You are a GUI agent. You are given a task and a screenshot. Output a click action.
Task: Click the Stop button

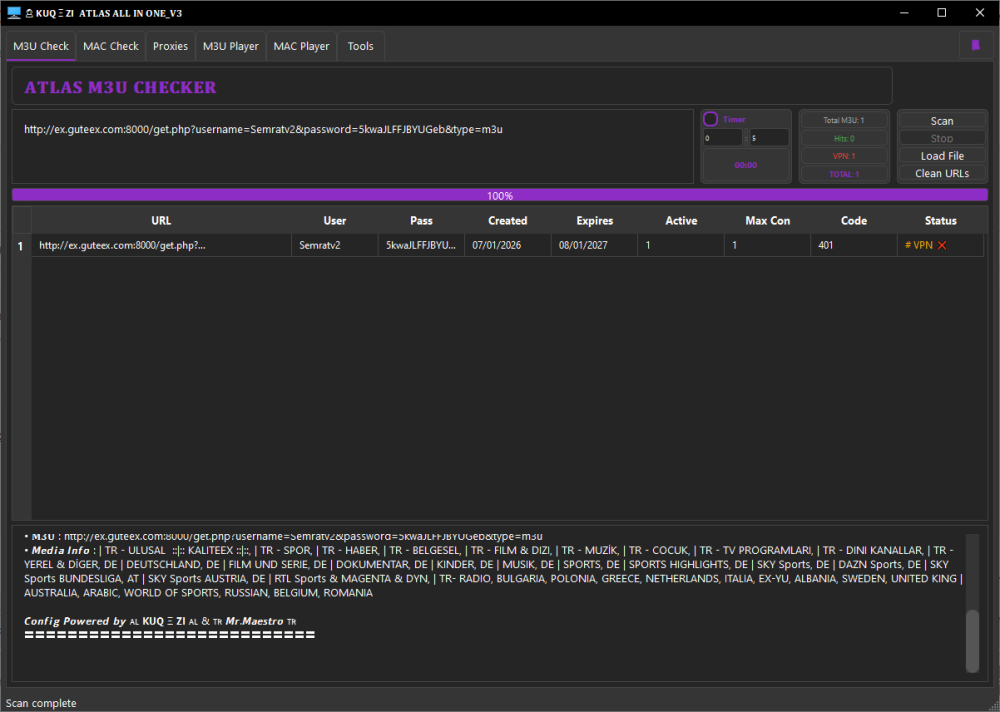[942, 138]
